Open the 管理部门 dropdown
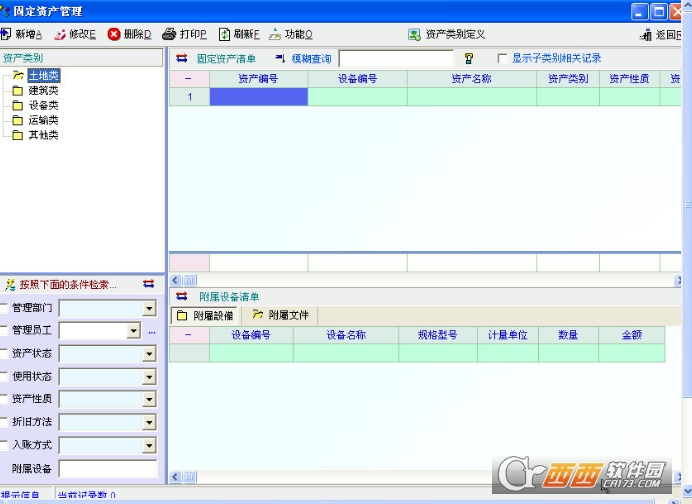Screen dimensions: 692x504 tap(150, 308)
